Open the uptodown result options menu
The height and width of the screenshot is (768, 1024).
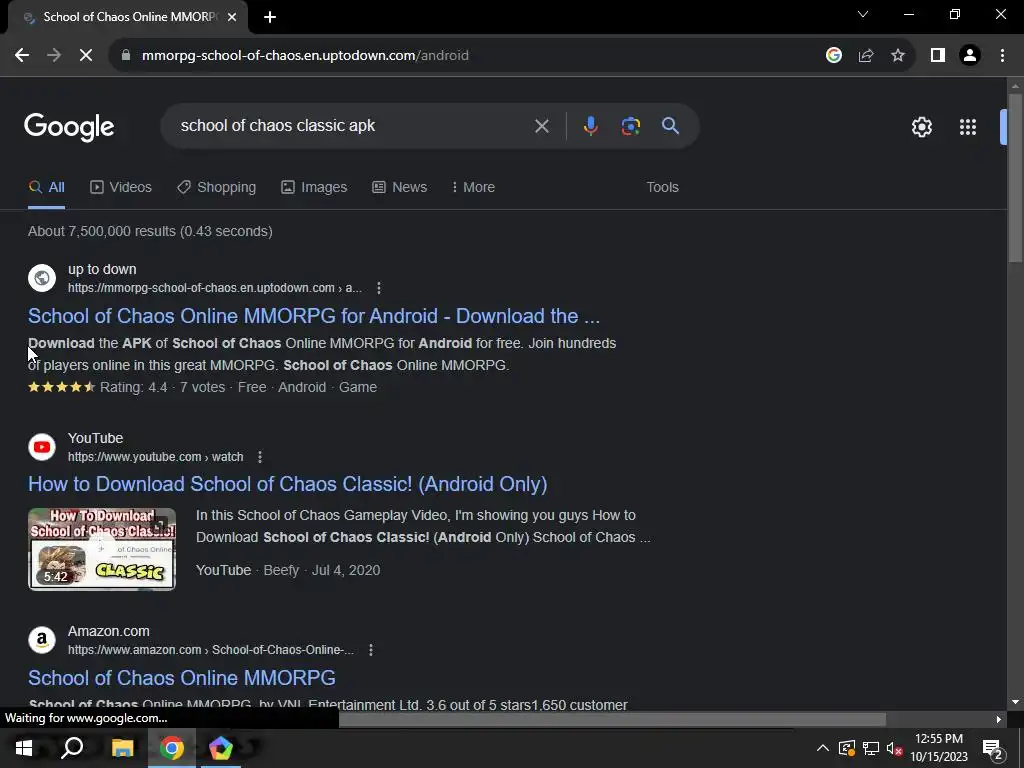[x=379, y=288]
